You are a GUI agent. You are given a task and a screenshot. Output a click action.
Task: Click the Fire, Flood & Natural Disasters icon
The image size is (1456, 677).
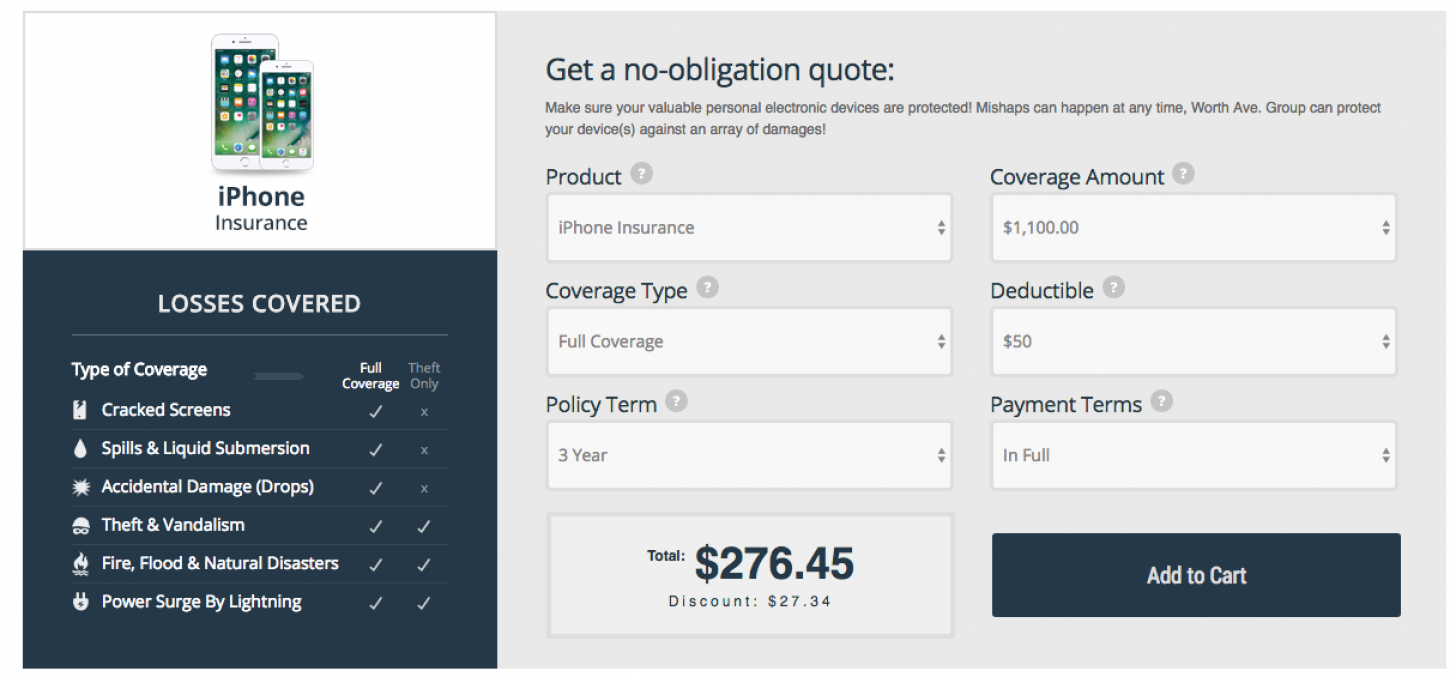(80, 564)
